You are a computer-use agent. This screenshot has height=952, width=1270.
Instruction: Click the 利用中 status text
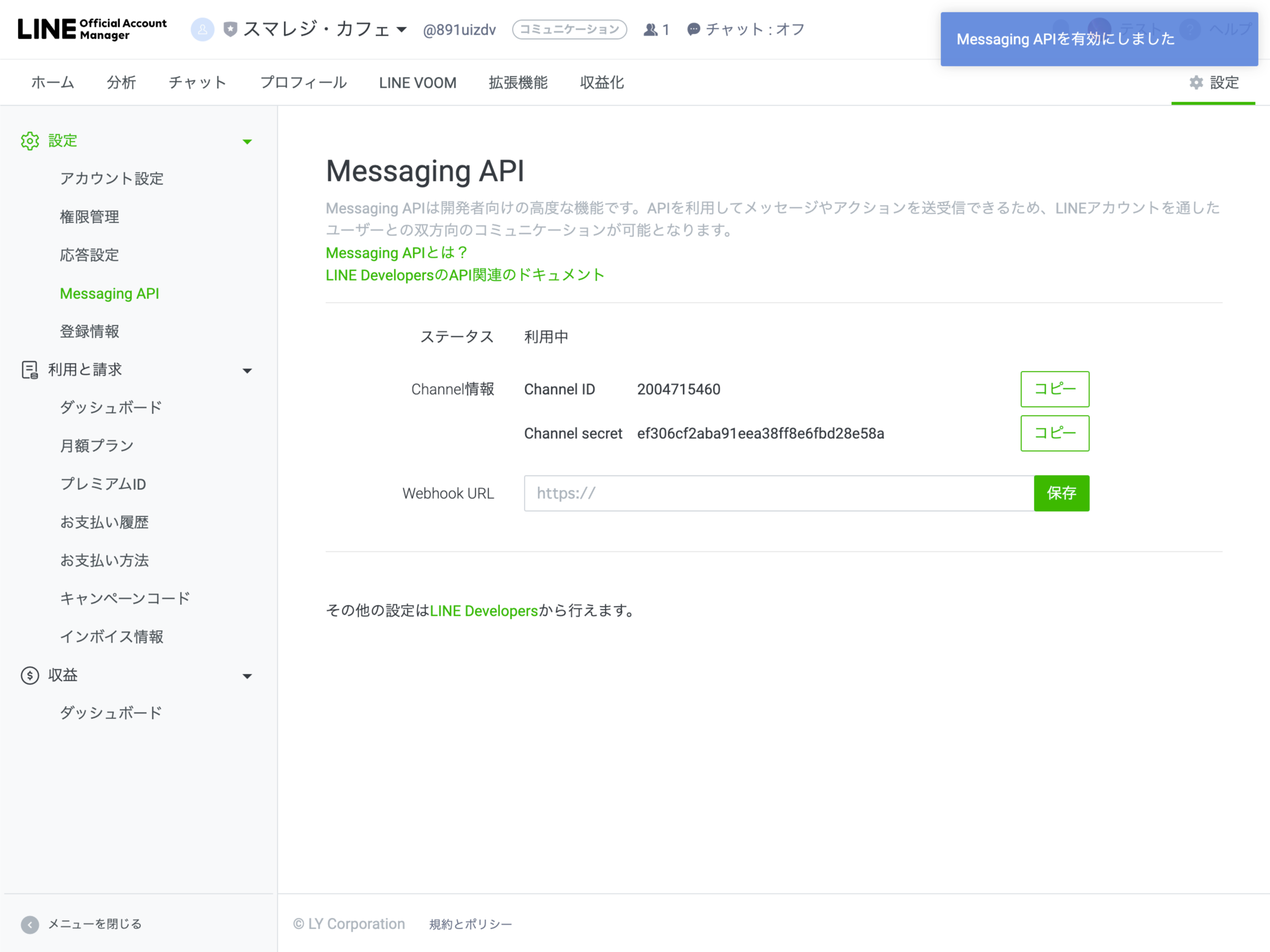point(546,337)
